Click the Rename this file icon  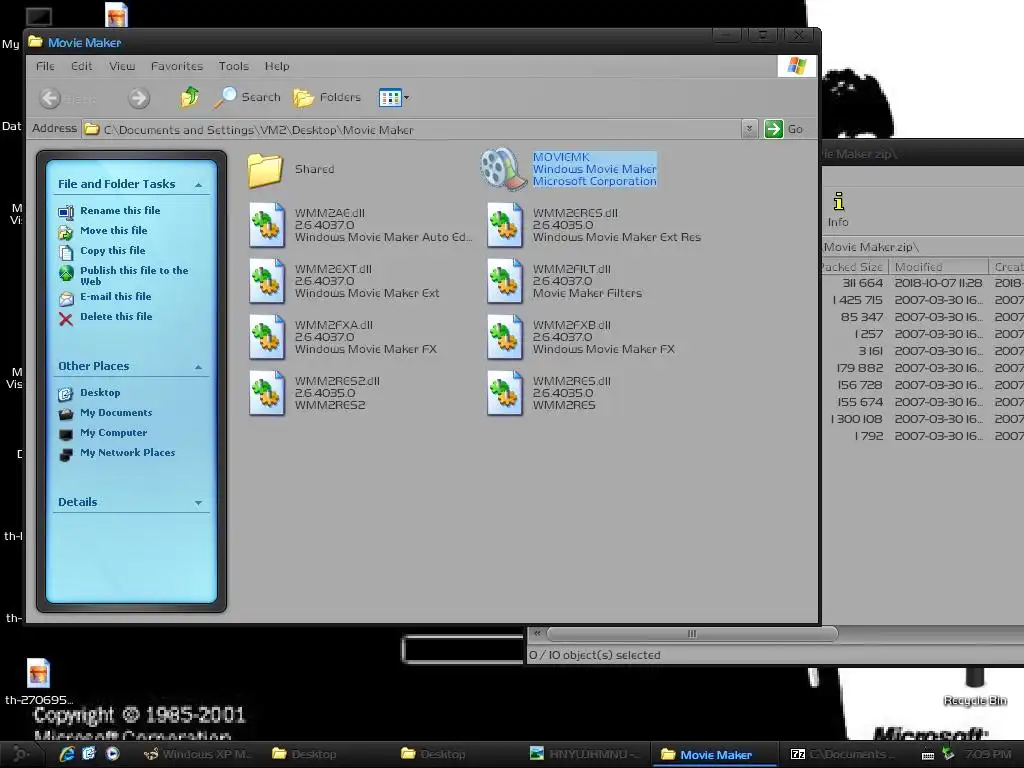pos(66,212)
